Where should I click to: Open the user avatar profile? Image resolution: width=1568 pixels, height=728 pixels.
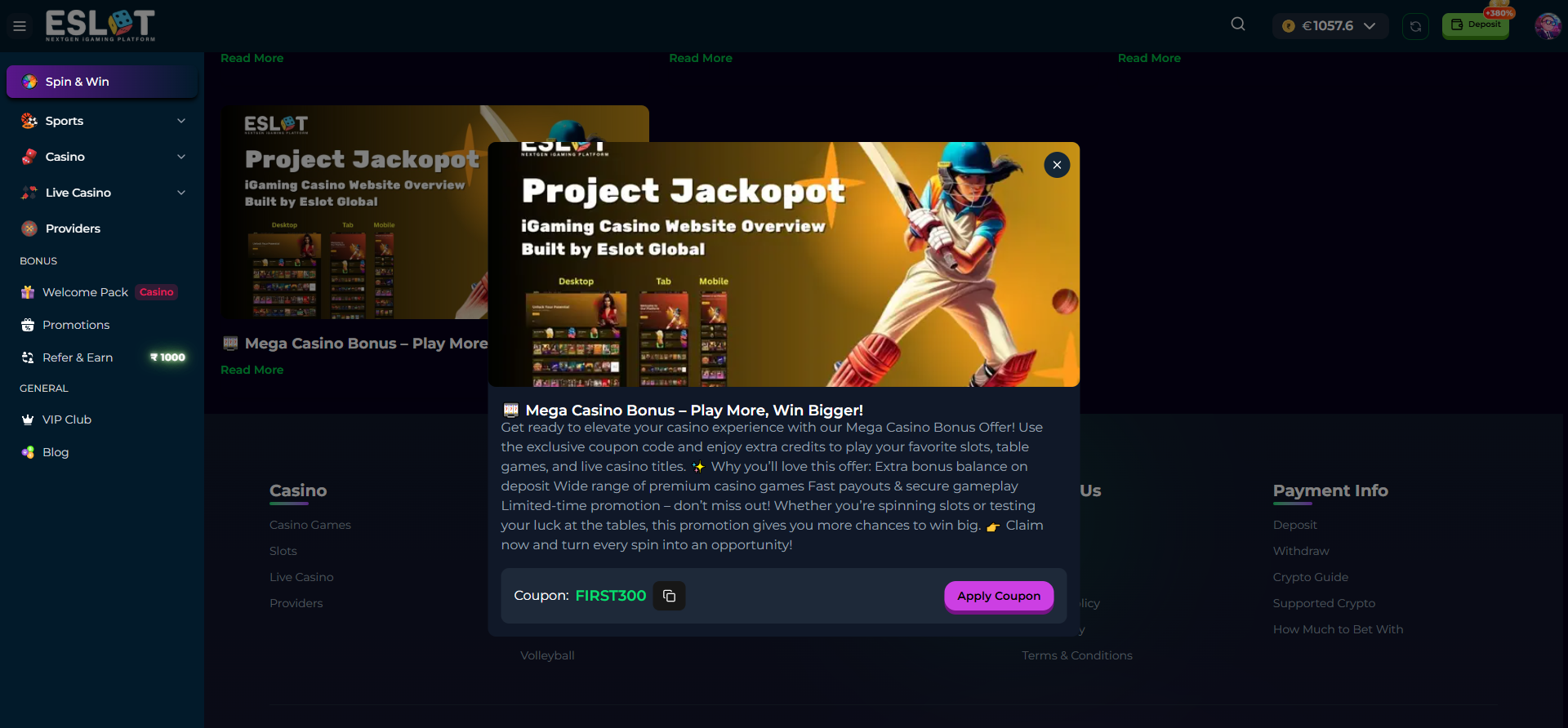pyautogui.click(x=1548, y=26)
